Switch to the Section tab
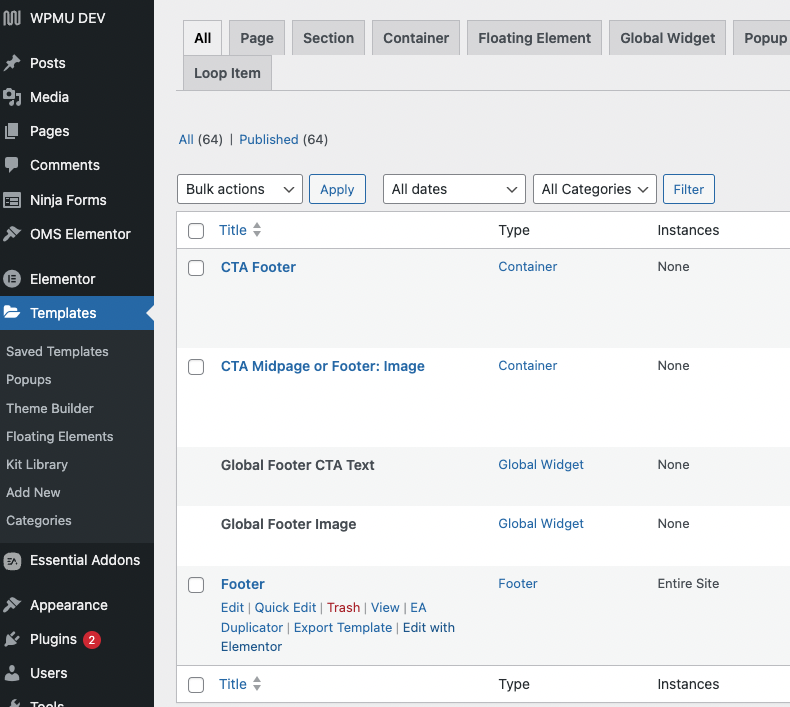This screenshot has width=790, height=707. tap(328, 38)
